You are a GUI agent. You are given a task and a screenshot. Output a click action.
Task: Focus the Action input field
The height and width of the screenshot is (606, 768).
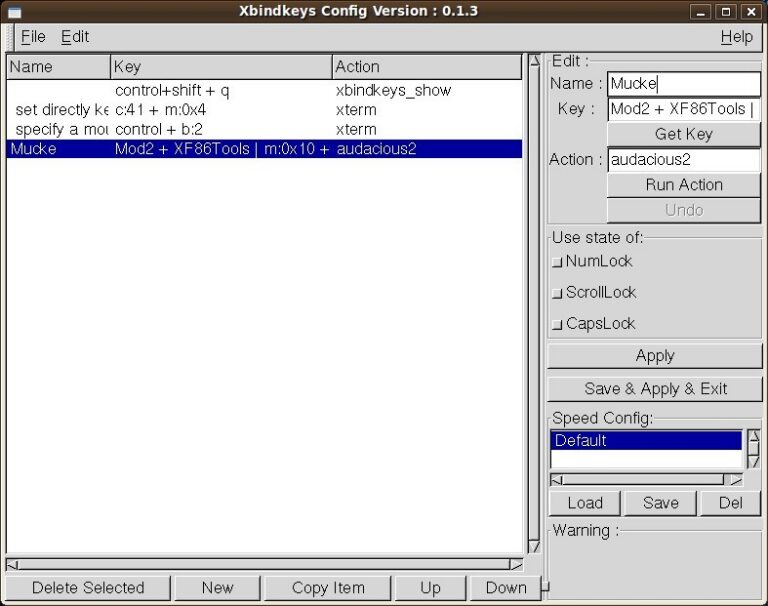point(684,160)
